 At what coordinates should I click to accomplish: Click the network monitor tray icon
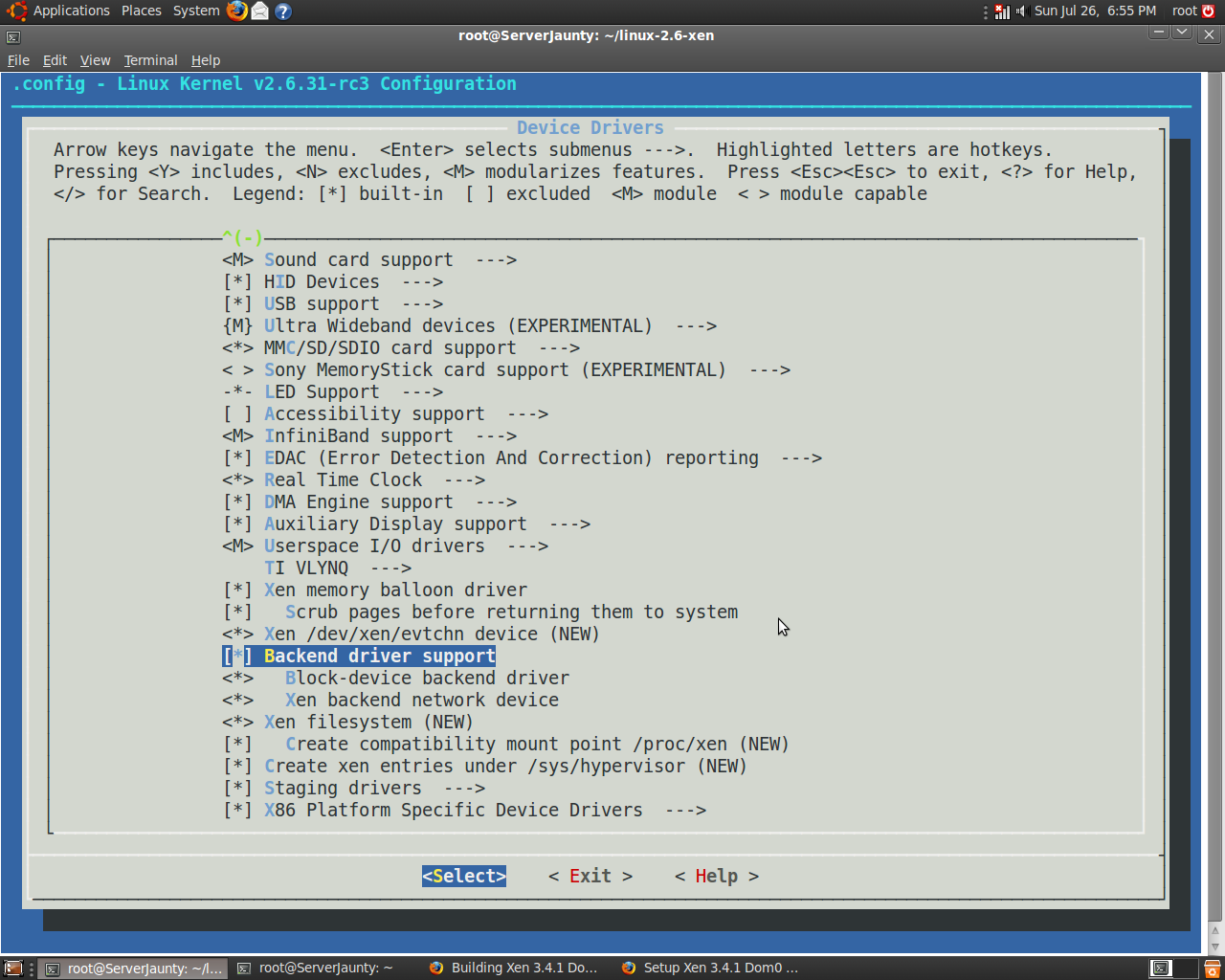tap(1002, 11)
